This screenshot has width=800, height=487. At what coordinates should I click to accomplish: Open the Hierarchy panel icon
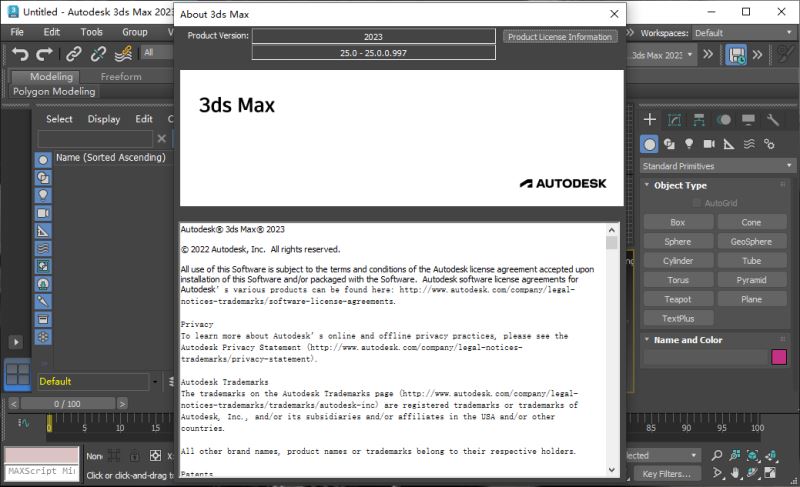point(699,120)
